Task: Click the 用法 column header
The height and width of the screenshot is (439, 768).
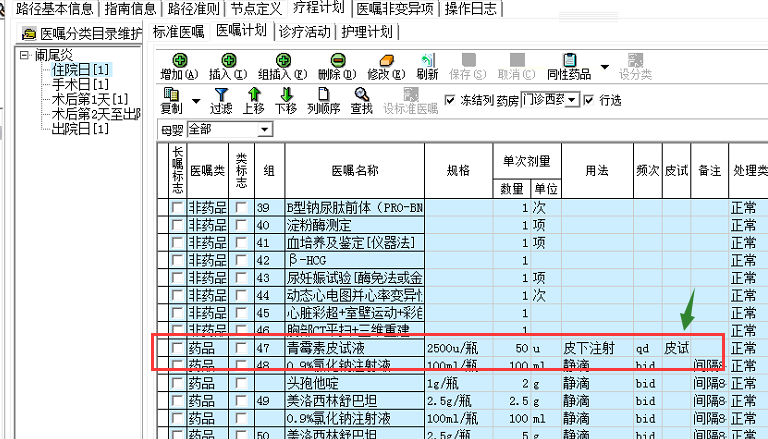Action: coord(597,171)
